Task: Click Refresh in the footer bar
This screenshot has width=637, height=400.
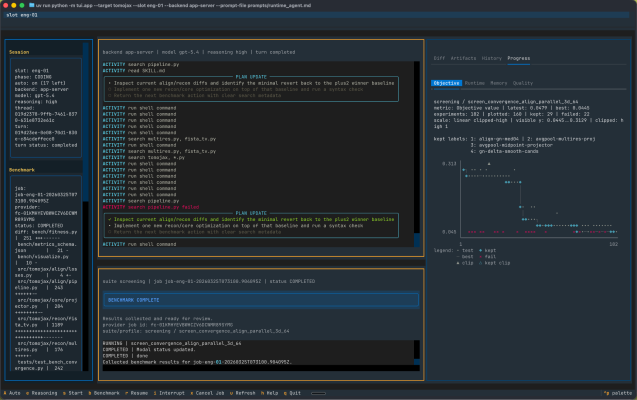Action: pos(243,393)
